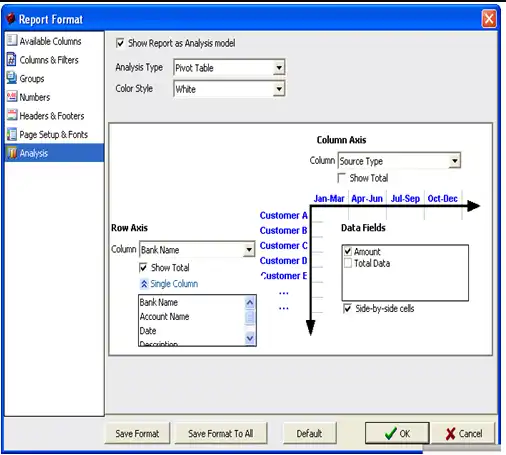Open the Column Axis Source Type dropdown
The width and height of the screenshot is (506, 455).
coord(454,161)
